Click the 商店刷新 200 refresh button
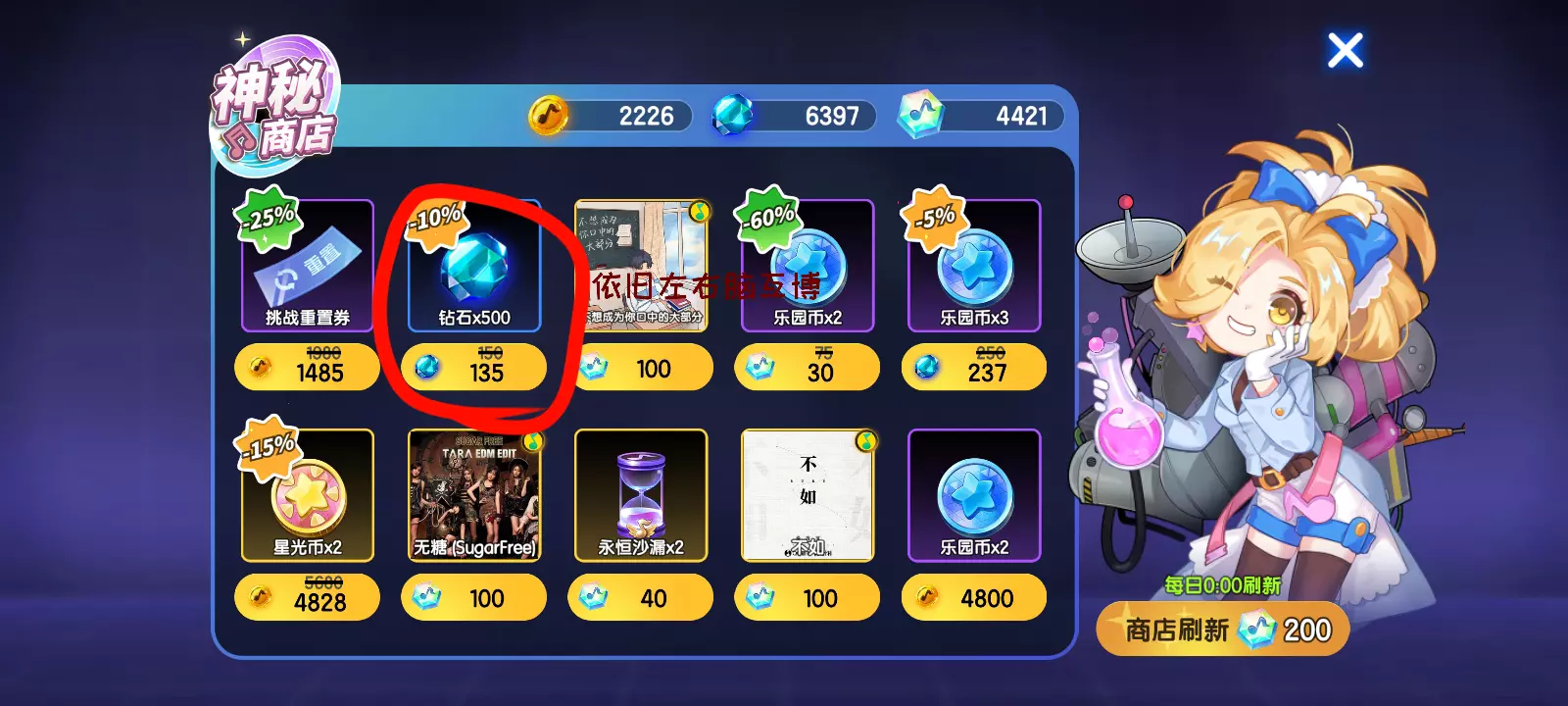 (x=1223, y=629)
